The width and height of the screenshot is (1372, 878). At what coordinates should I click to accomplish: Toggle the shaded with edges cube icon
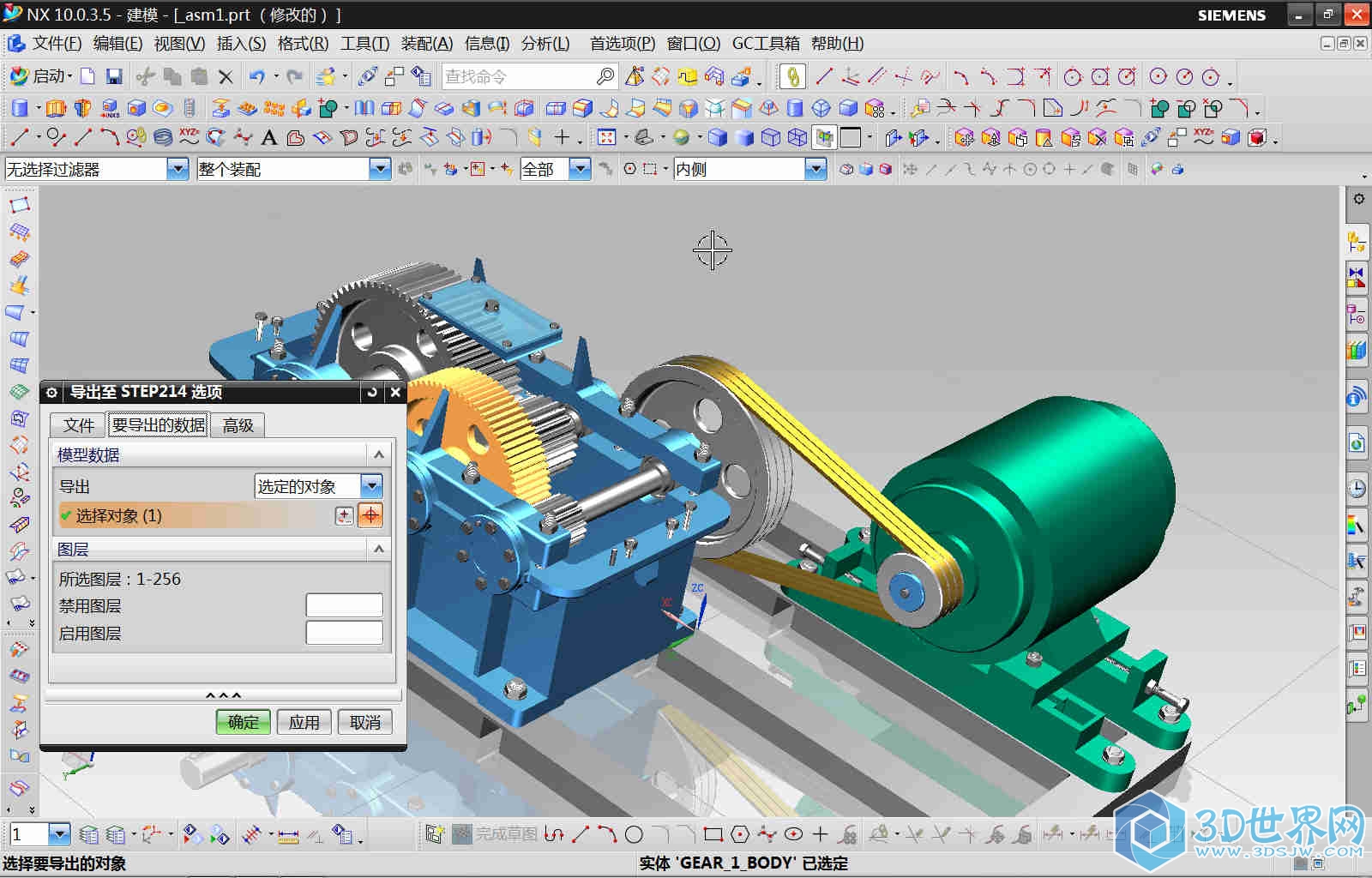click(x=718, y=137)
